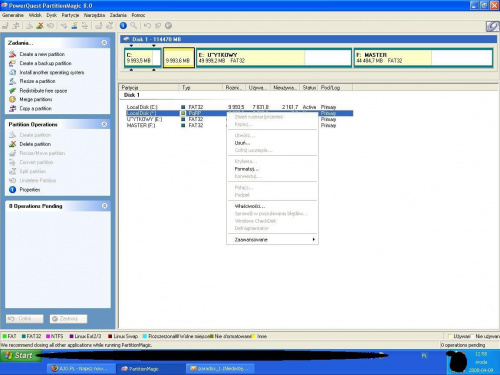Click the magnifier toolbar icon

(133, 26)
